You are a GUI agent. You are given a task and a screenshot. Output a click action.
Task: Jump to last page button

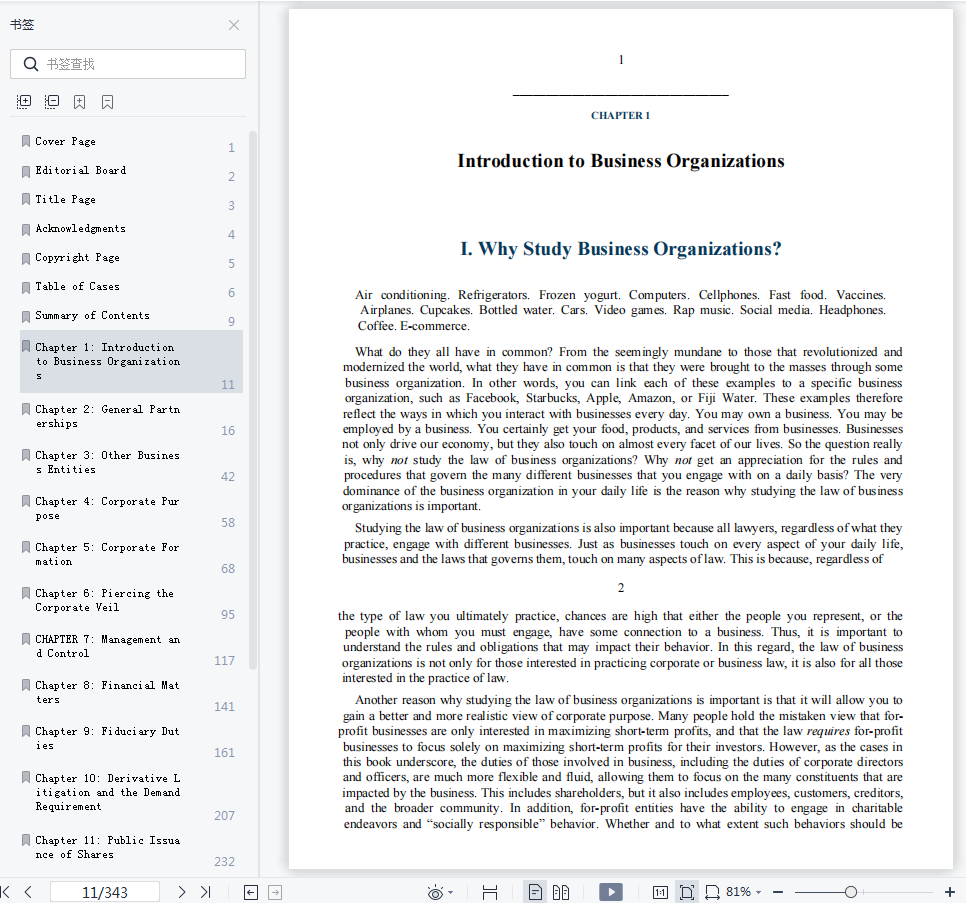[206, 892]
